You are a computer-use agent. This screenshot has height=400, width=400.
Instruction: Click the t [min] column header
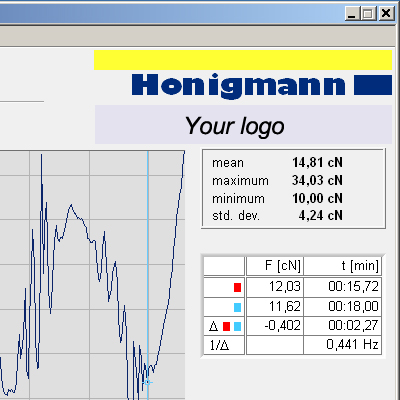(343, 266)
